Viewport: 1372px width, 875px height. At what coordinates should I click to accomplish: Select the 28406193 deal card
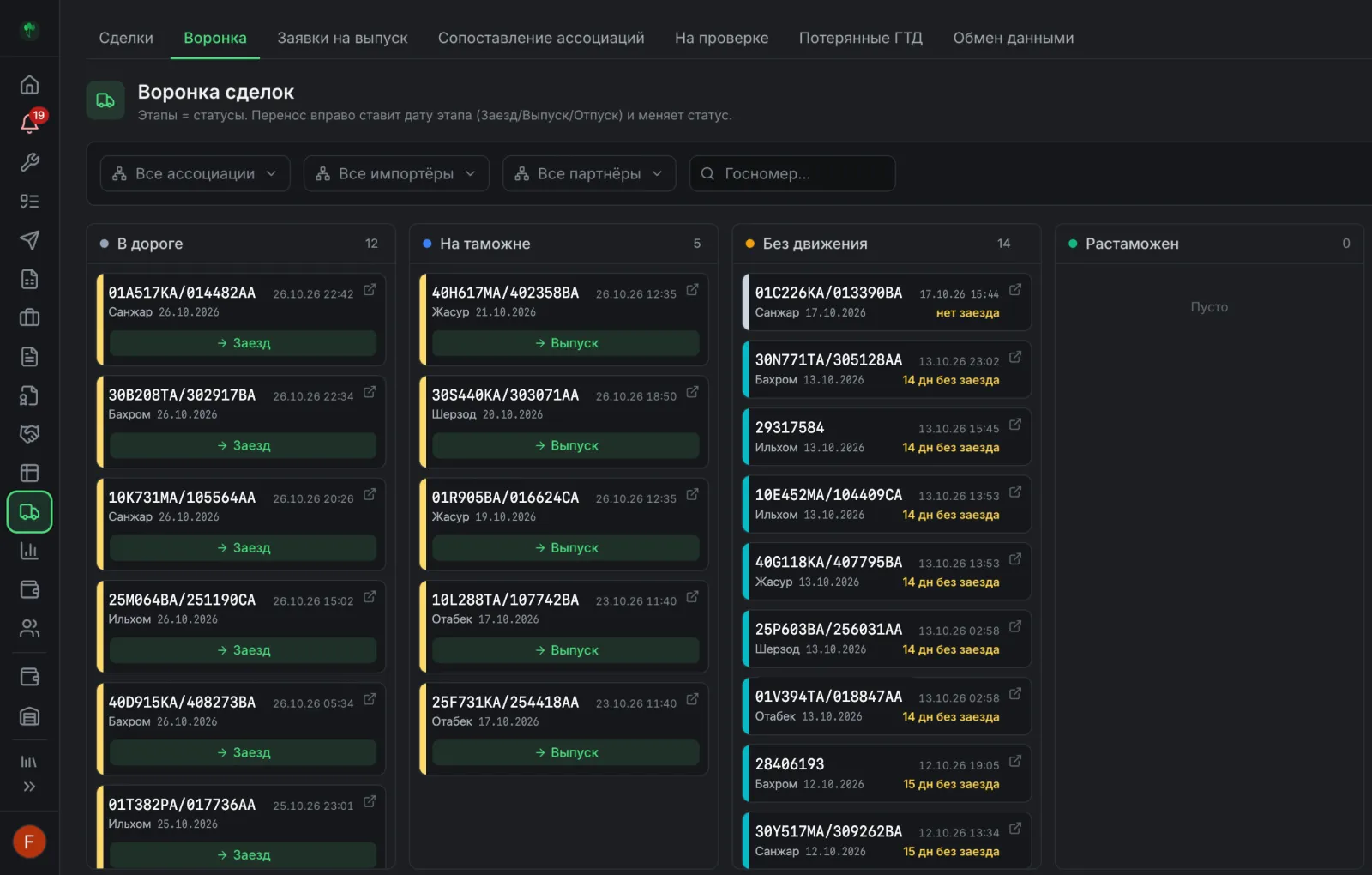[887, 774]
